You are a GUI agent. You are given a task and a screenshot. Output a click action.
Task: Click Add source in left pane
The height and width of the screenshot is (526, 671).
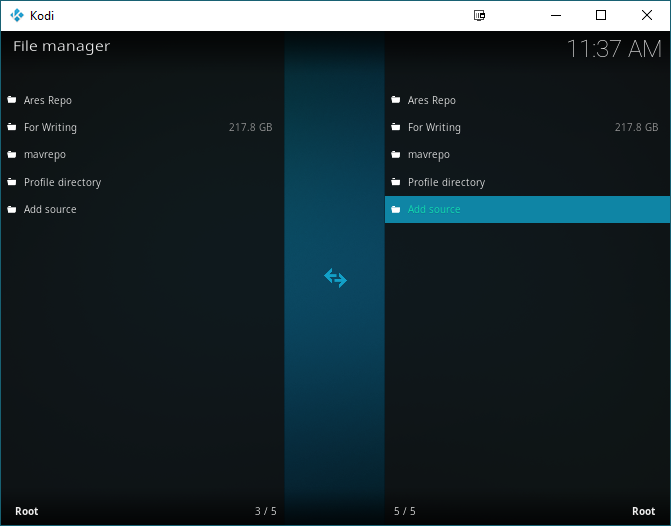click(143, 209)
